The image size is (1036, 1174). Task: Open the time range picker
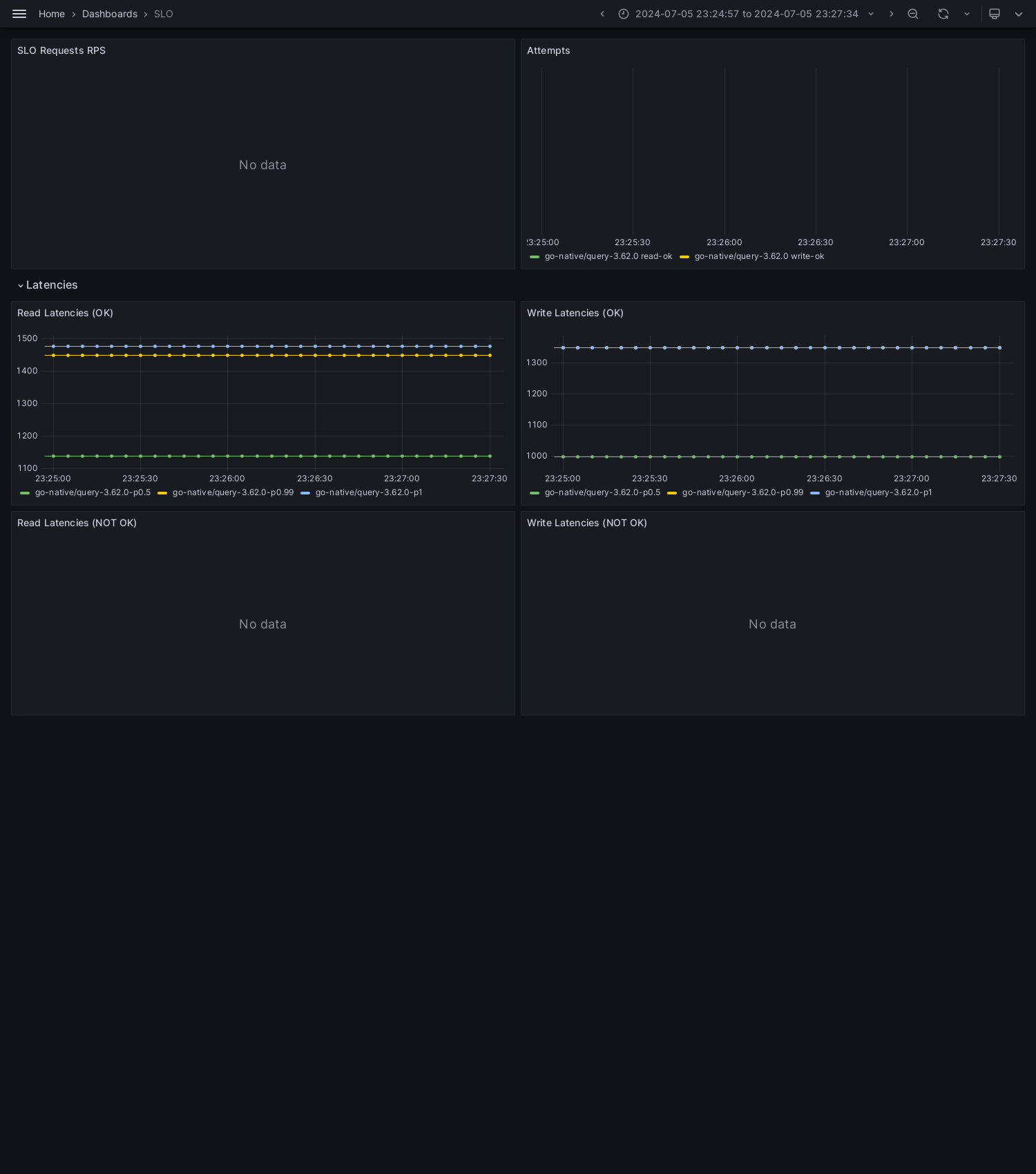tap(746, 14)
